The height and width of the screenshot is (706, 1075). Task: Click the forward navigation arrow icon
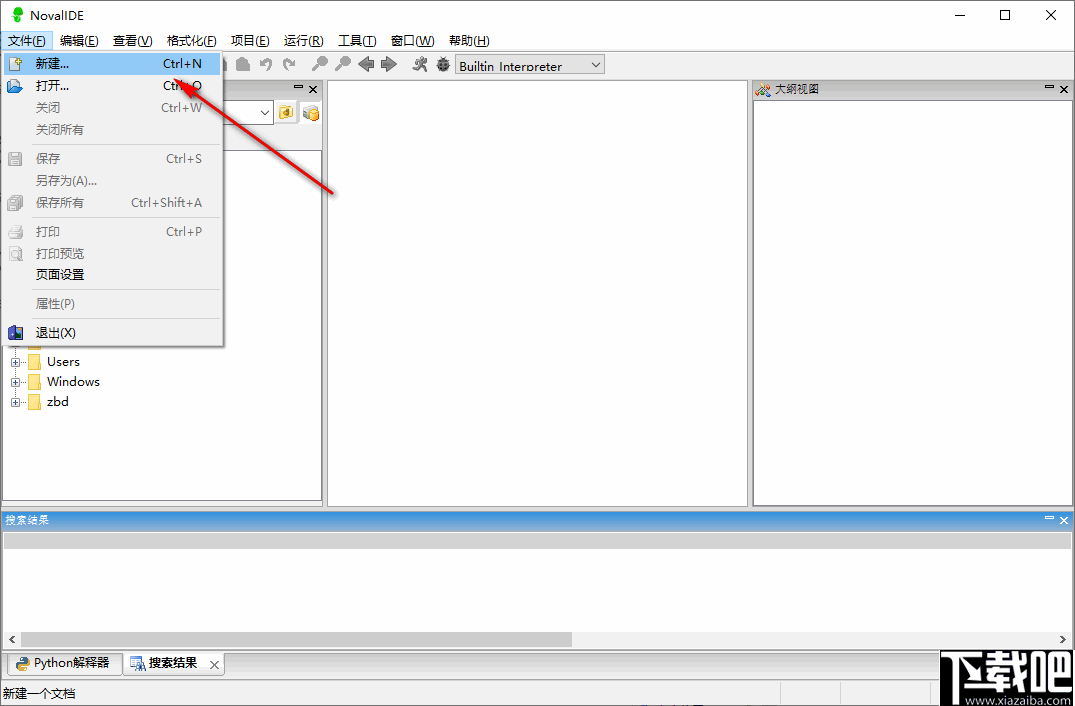coord(389,64)
